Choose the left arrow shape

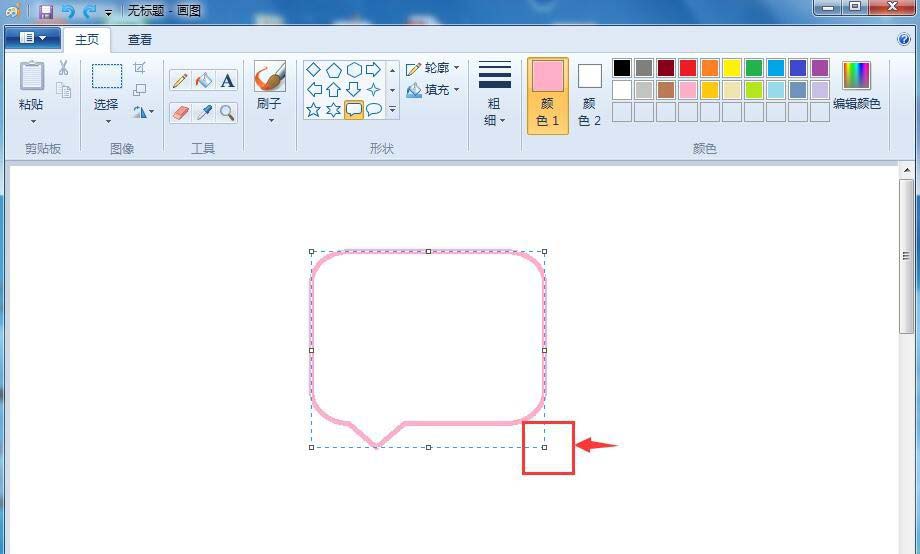tap(314, 90)
